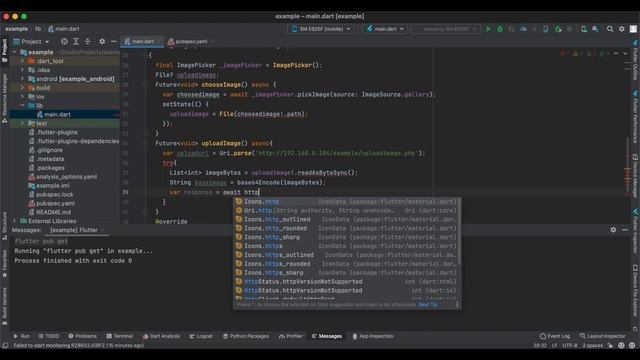The width and height of the screenshot is (640, 360).
Task: Open the Problems tab
Action: coord(82,336)
